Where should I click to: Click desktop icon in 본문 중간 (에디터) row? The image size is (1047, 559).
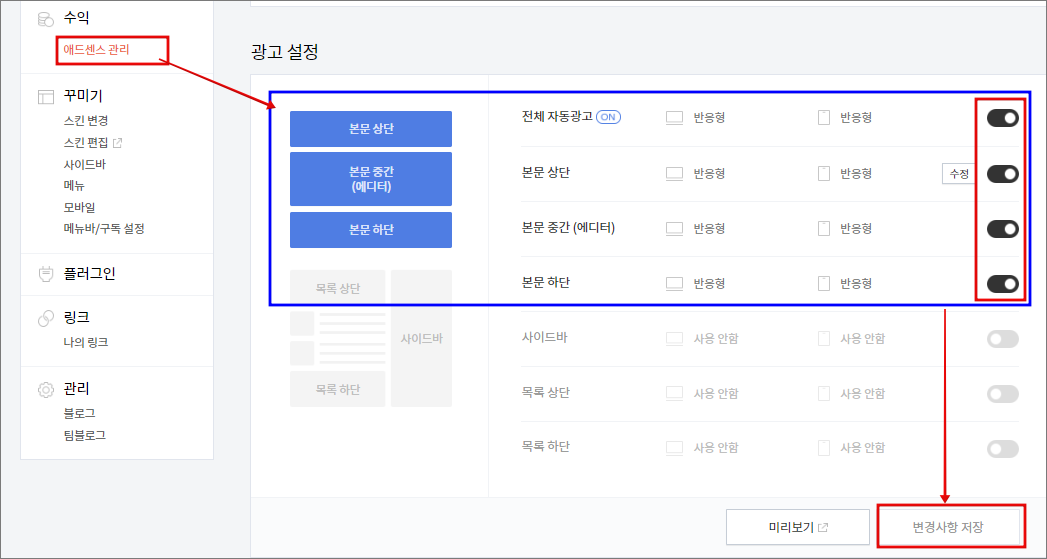coord(674,228)
